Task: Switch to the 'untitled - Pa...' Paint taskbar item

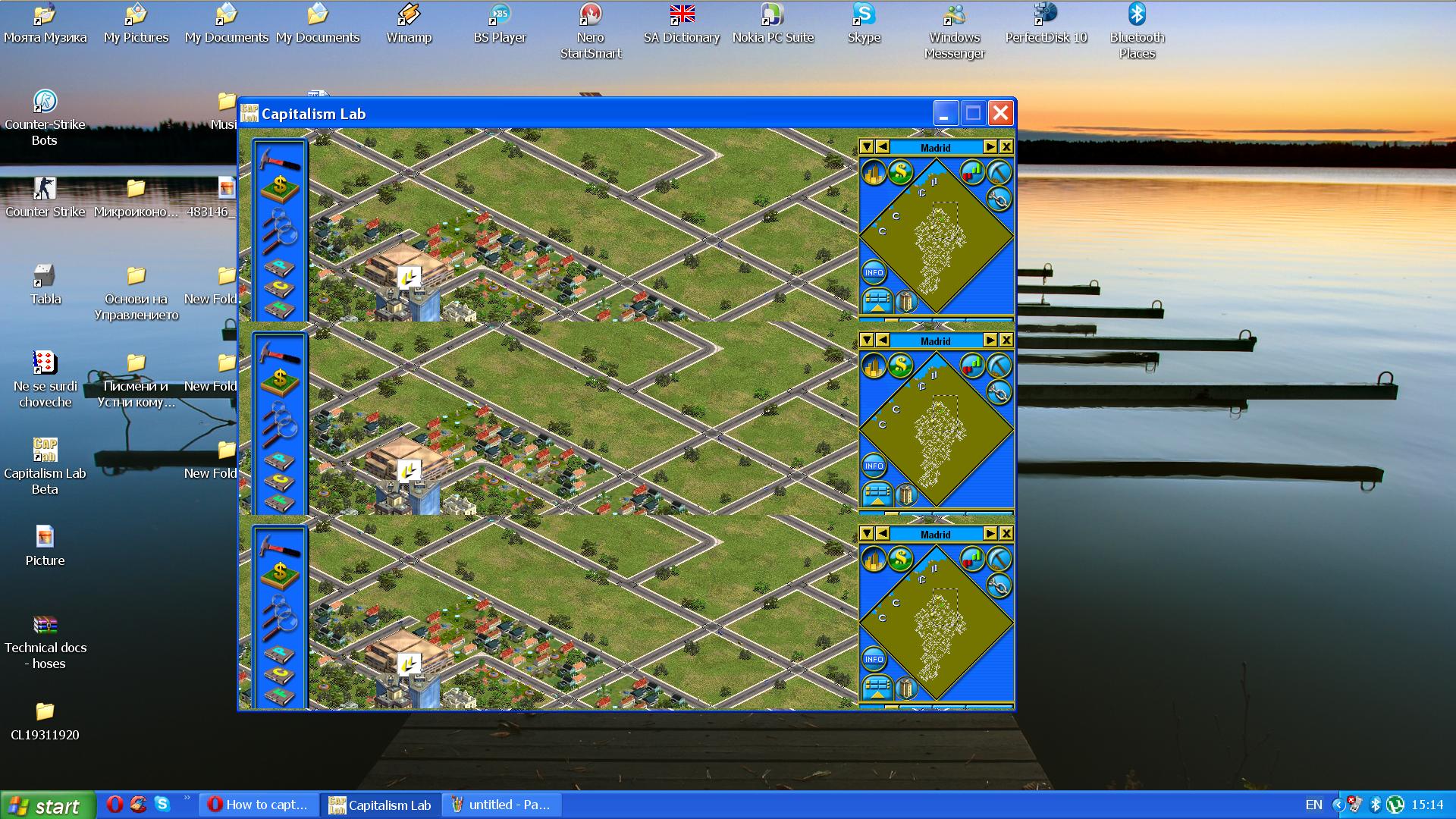Action: [503, 805]
